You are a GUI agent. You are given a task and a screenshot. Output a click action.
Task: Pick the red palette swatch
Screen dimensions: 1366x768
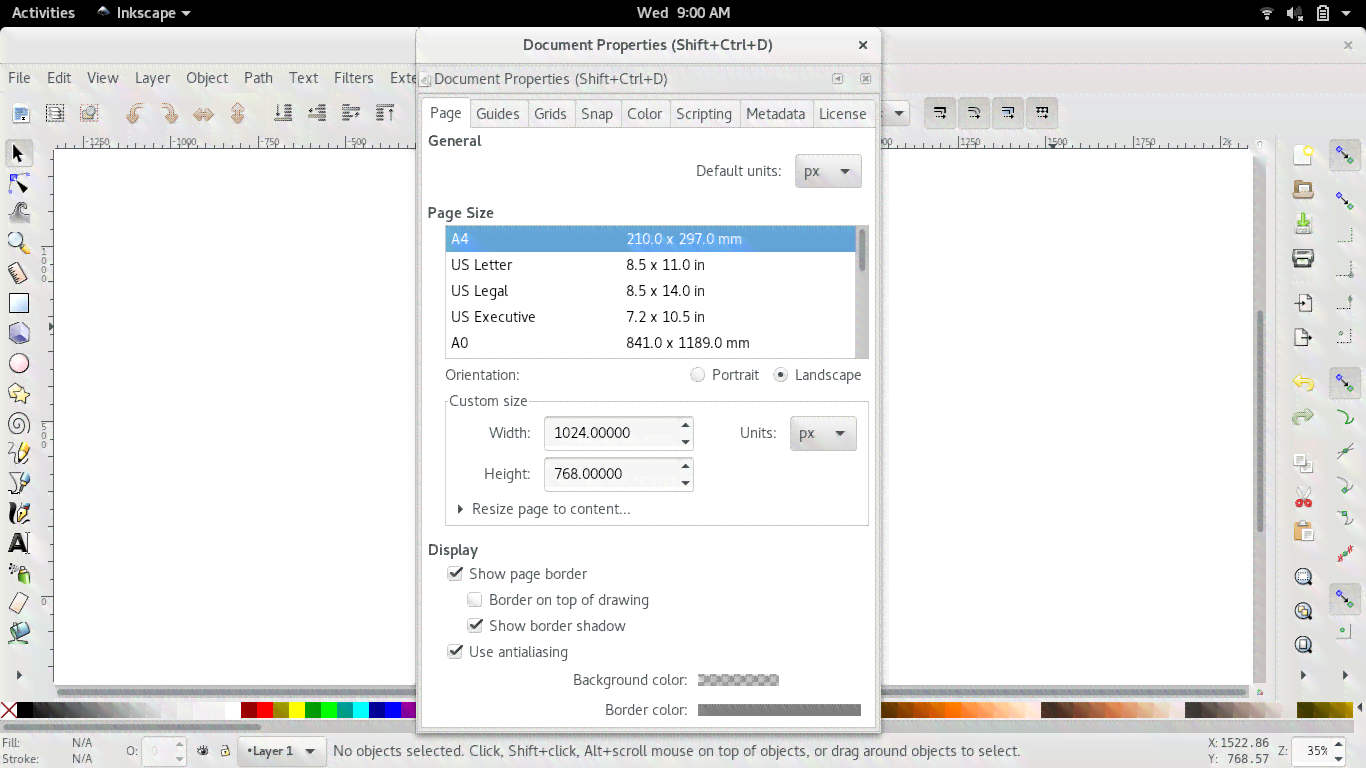[265, 710]
